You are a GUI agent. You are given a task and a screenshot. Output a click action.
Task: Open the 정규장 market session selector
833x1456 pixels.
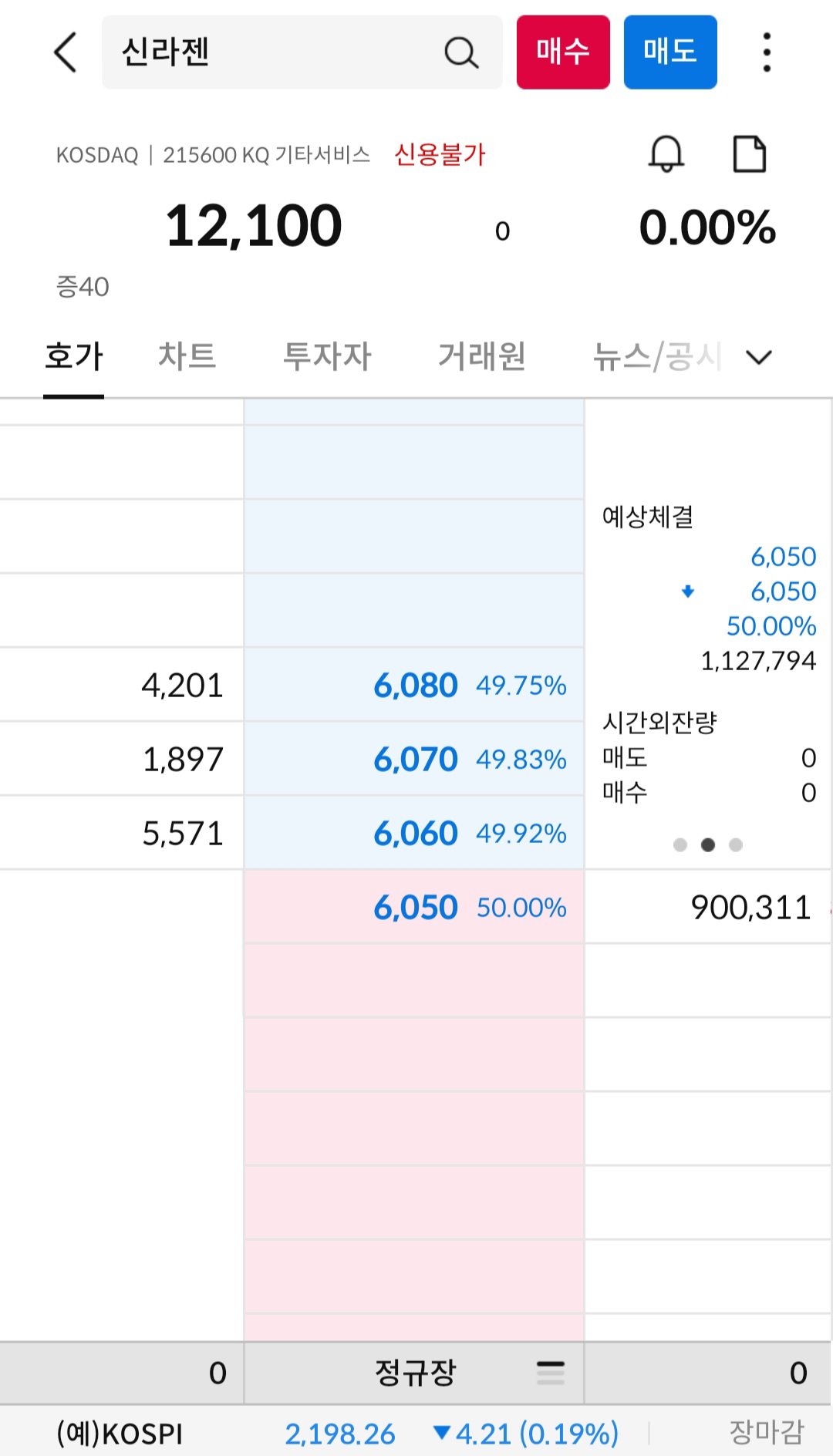[415, 1372]
